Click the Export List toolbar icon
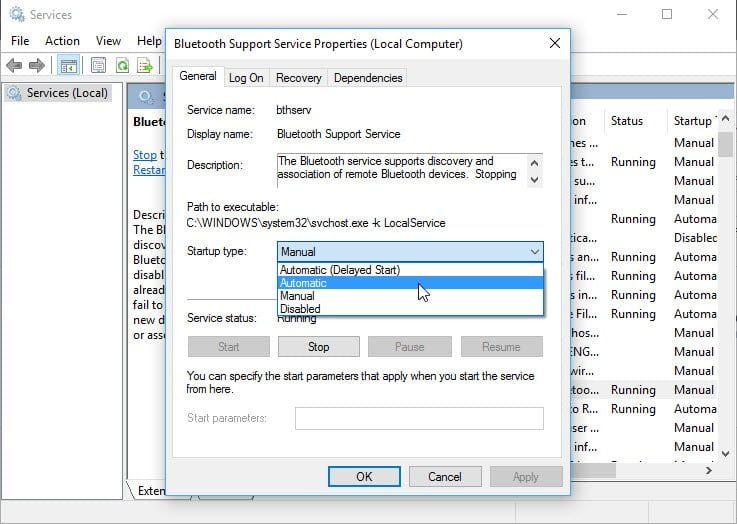 pos(145,65)
